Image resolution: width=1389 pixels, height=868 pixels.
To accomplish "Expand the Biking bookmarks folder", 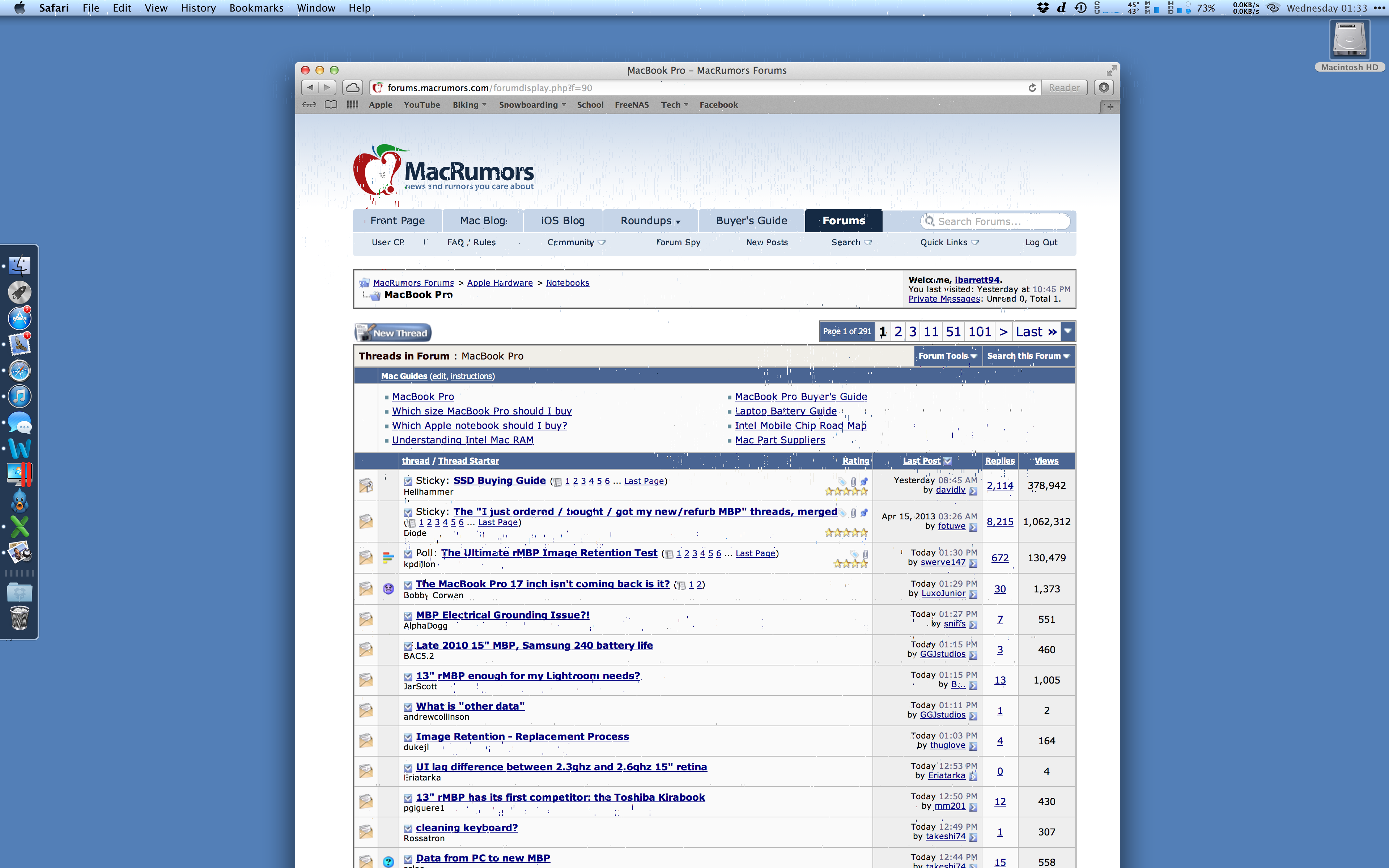I will tap(470, 105).
